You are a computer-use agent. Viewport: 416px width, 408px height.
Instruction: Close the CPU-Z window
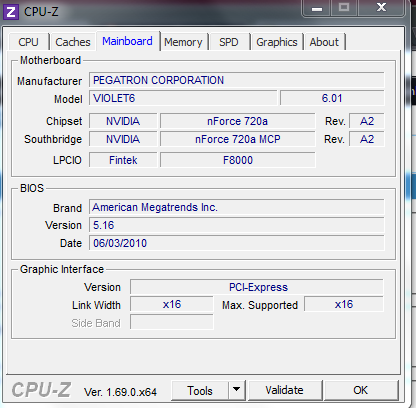pyautogui.click(x=381, y=7)
